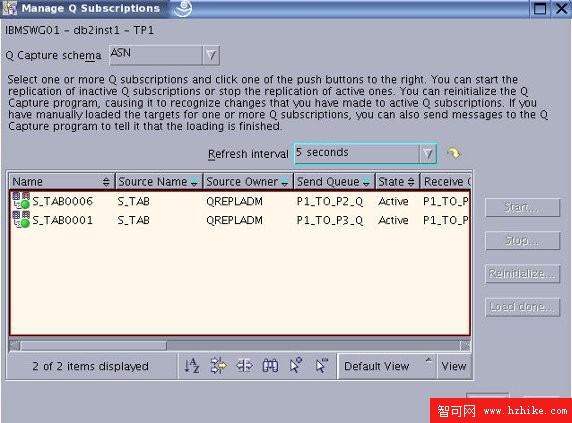Click the customize columns toolbar icon
The width and height of the screenshot is (572, 423).
pos(244,365)
